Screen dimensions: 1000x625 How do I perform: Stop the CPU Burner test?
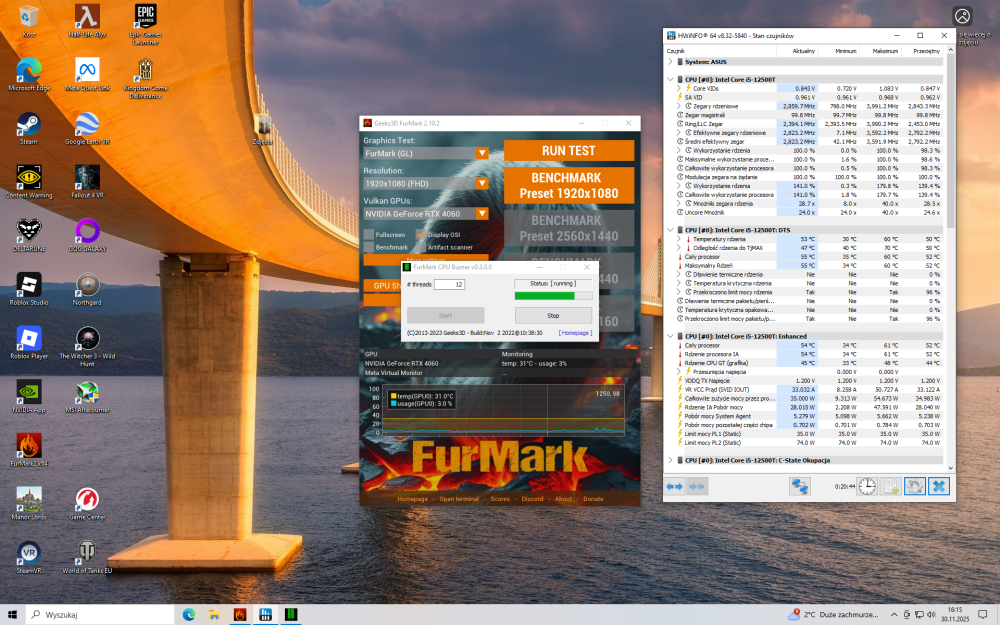553,315
